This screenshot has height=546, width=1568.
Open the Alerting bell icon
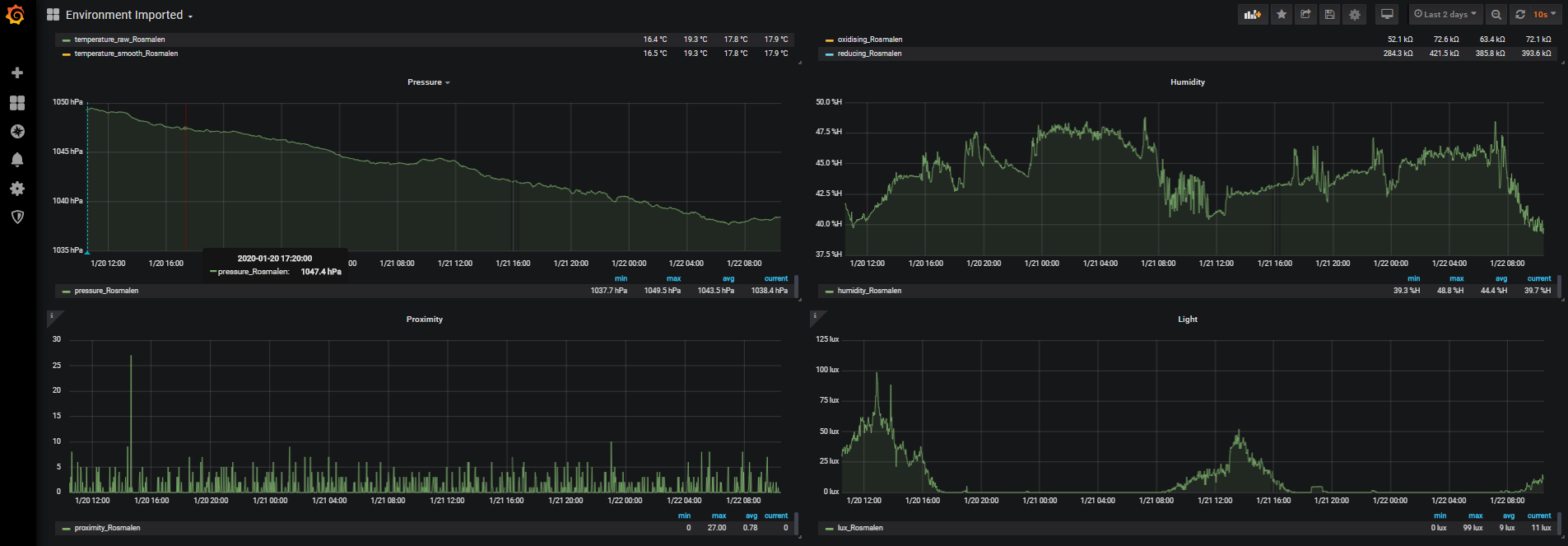click(x=16, y=160)
